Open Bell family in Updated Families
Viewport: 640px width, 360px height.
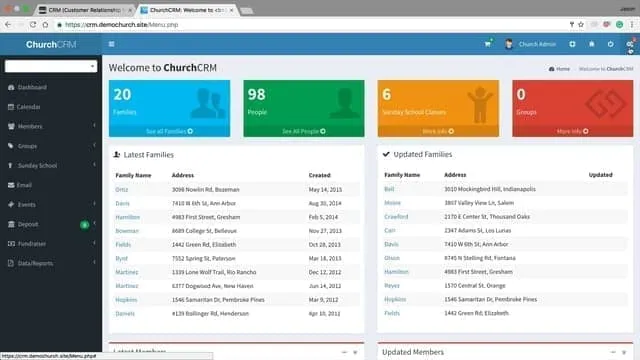389,189
